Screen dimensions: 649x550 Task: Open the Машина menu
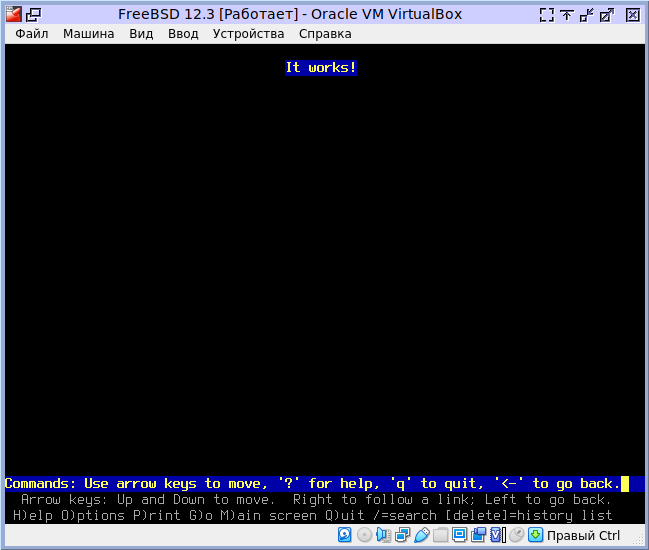pos(89,34)
